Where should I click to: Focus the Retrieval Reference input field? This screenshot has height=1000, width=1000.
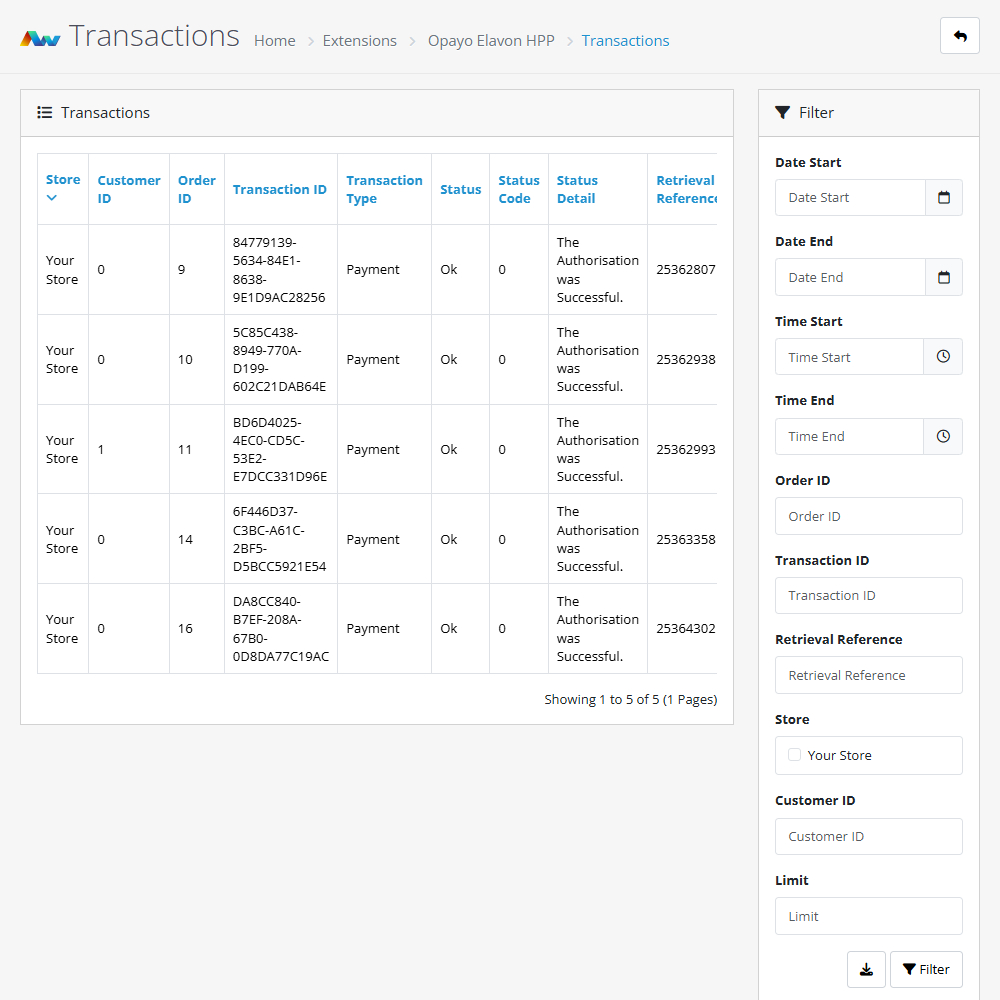pyautogui.click(x=868, y=675)
